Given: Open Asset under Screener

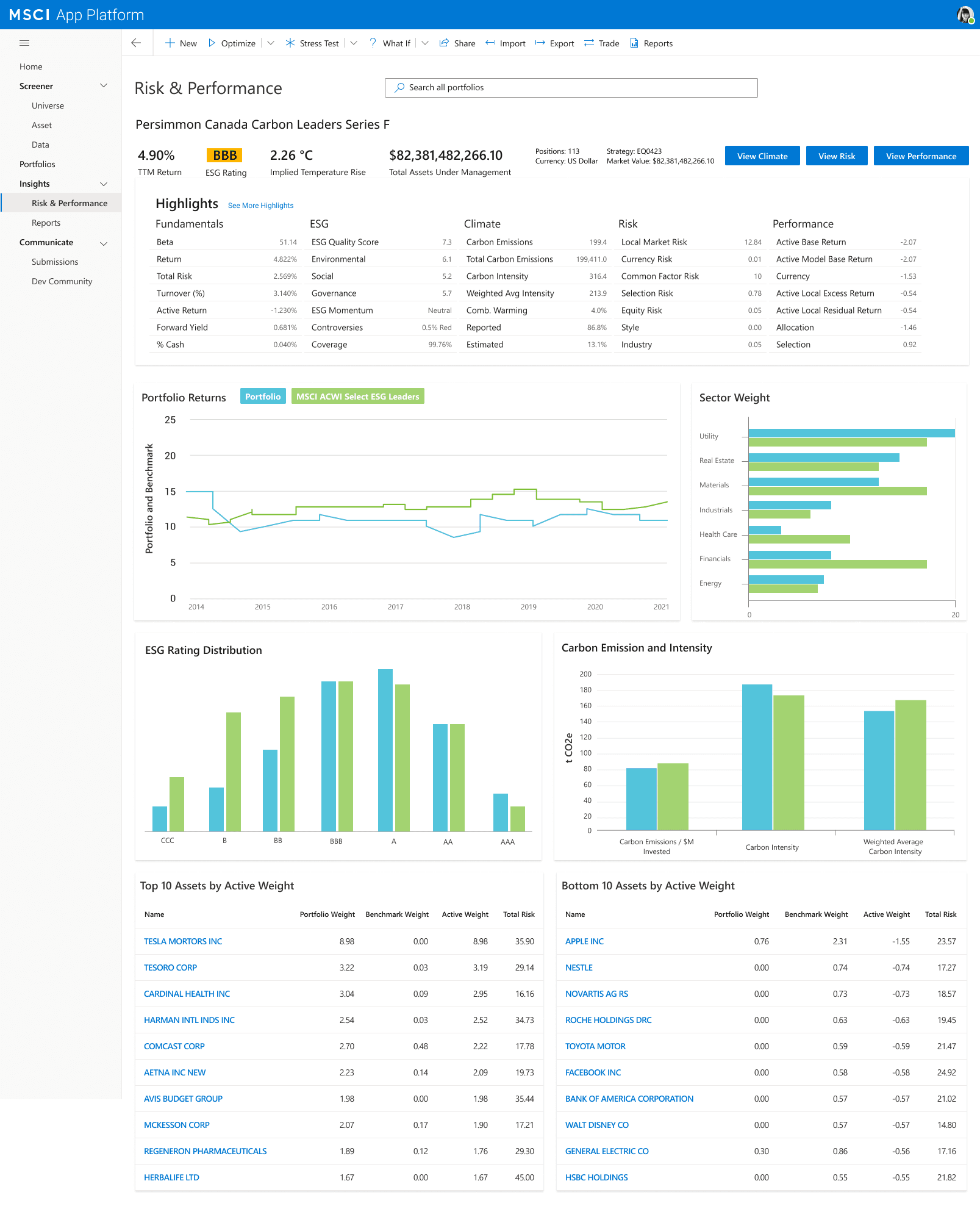Looking at the screenshot, I should 42,125.
